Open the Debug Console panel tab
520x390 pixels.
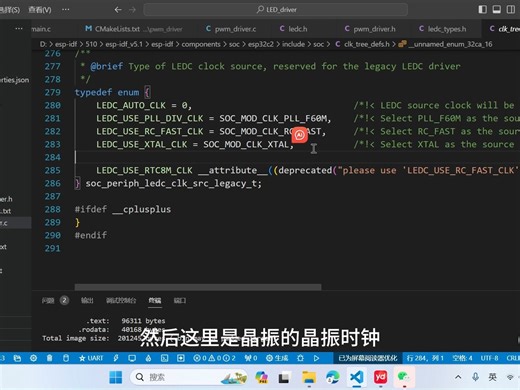pyautogui.click(x=121, y=300)
